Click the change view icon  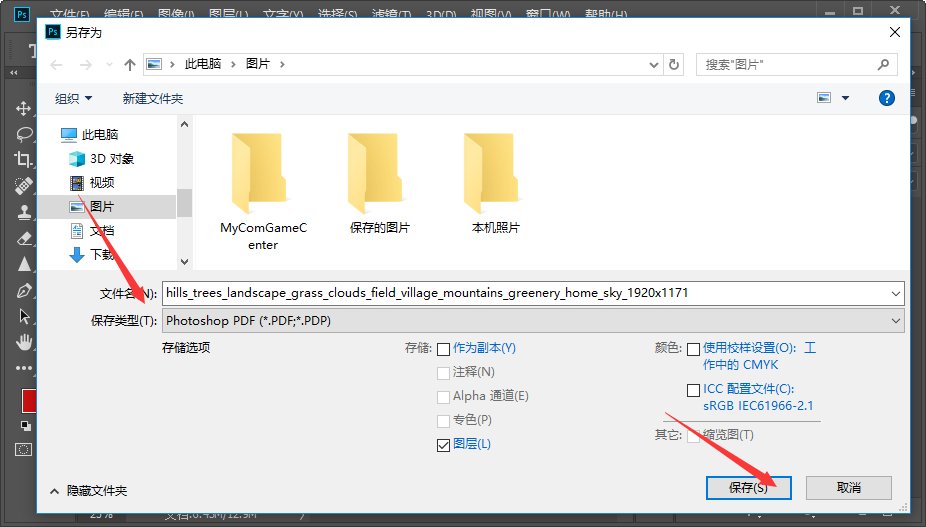824,98
